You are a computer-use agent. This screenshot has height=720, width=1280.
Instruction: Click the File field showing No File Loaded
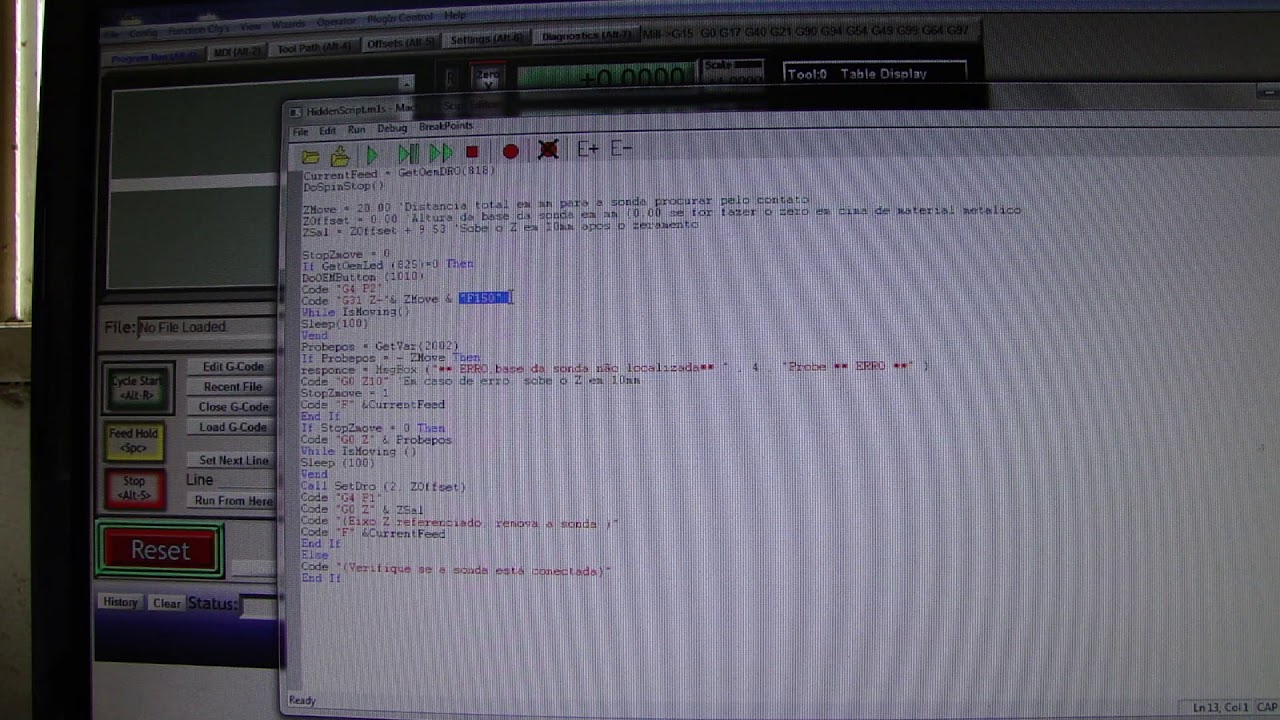(207, 327)
